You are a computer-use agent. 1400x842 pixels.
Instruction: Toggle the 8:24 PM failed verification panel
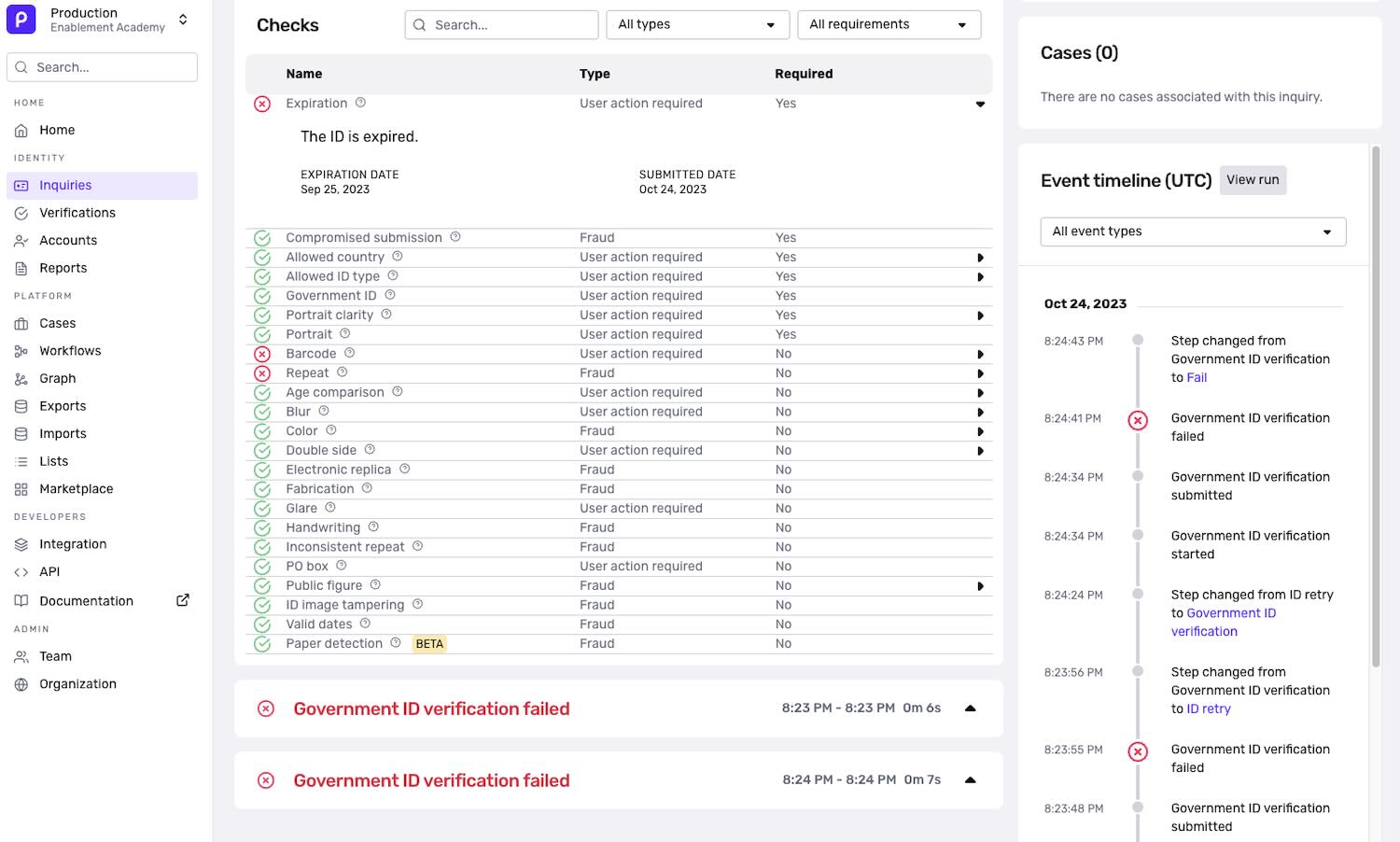tap(971, 779)
